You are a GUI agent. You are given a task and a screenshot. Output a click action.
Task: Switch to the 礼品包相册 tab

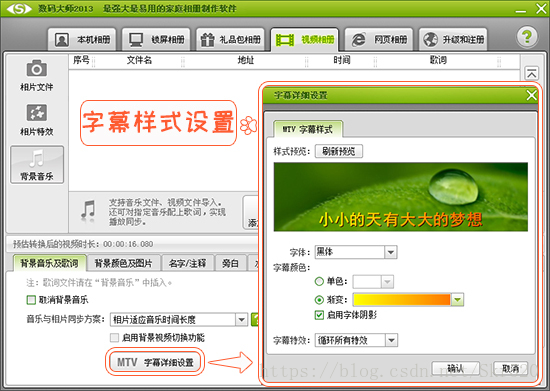tap(230, 40)
